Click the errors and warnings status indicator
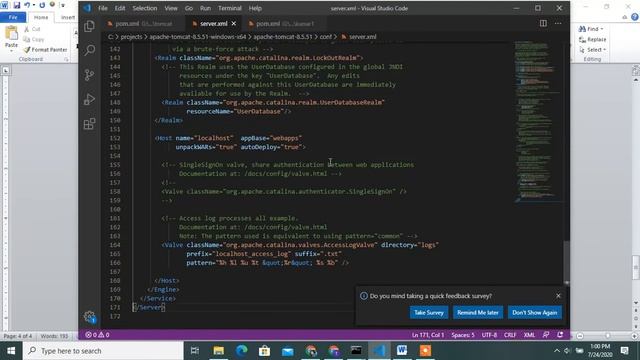Image resolution: width=640 pixels, height=360 pixels. click(97, 335)
